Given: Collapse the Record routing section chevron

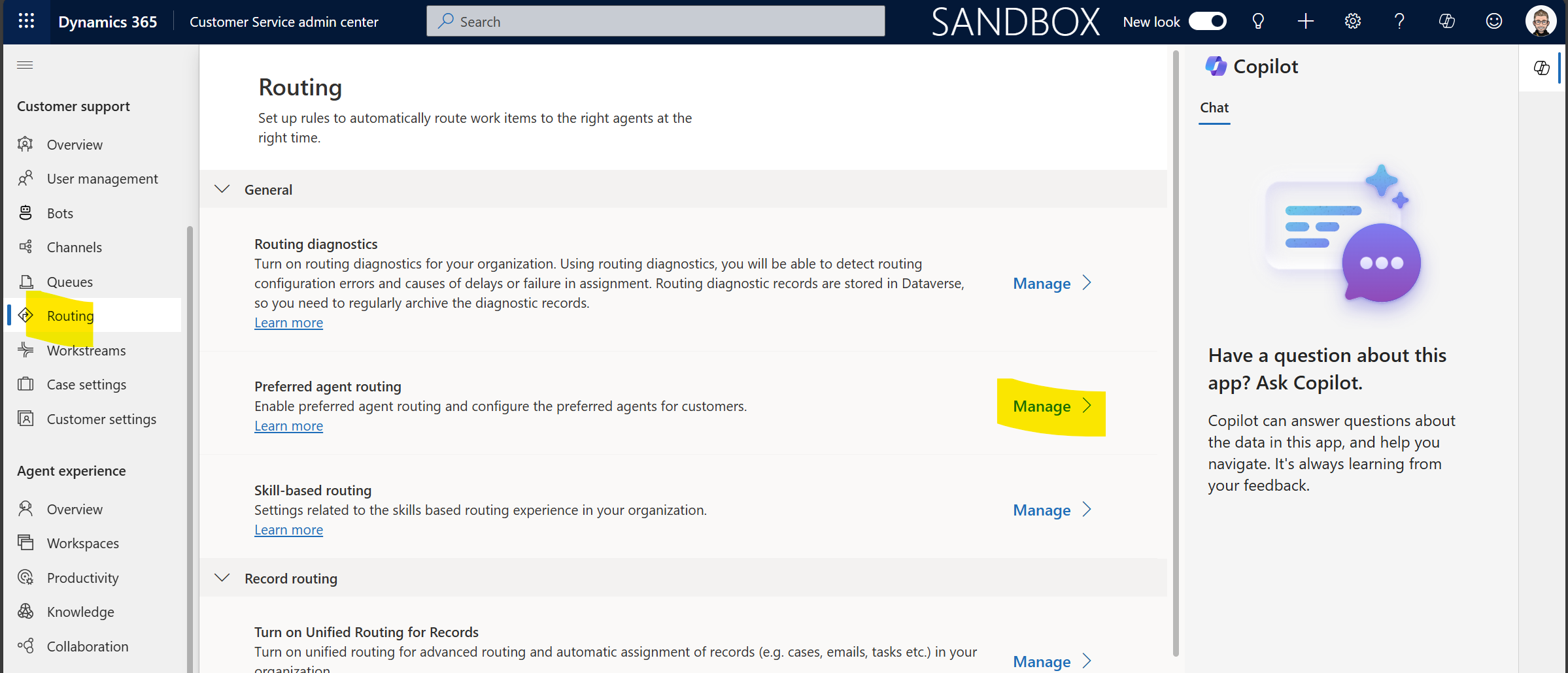Looking at the screenshot, I should [222, 578].
